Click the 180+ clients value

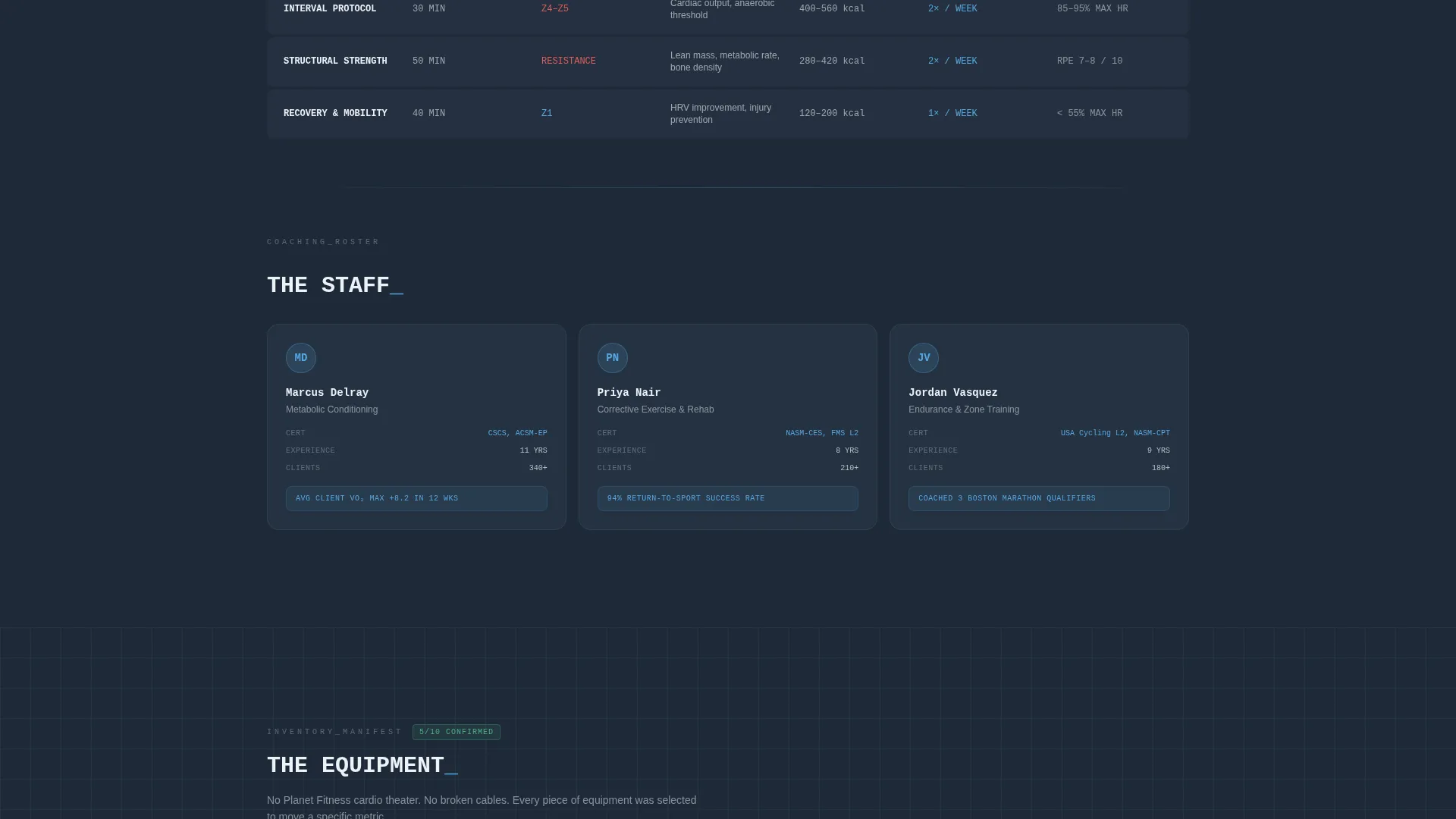pos(1161,468)
